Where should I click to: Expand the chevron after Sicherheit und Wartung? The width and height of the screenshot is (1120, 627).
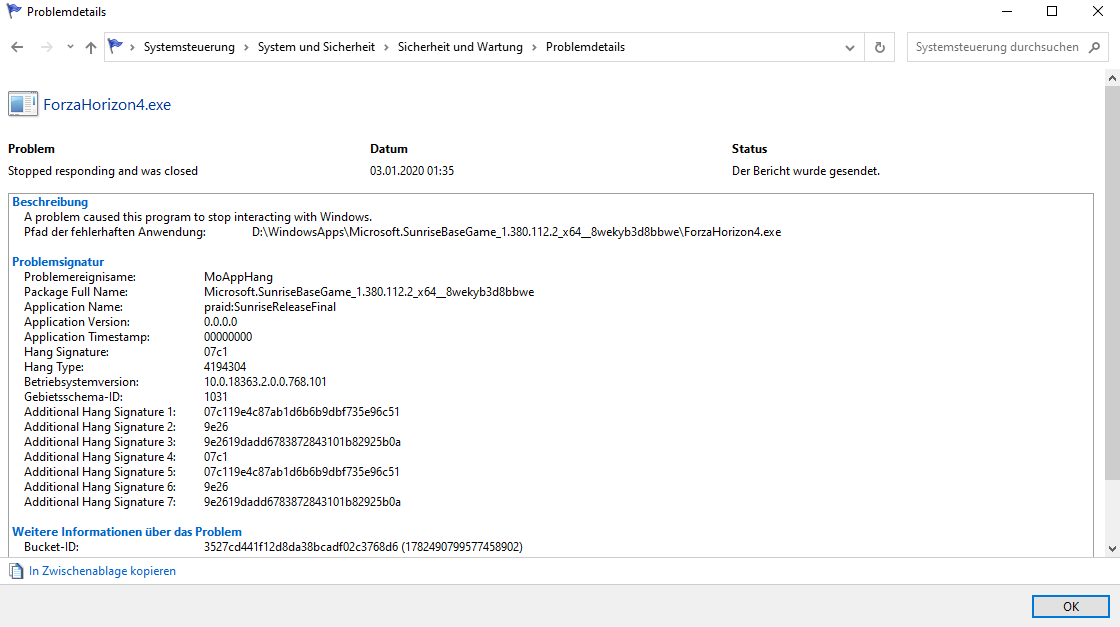pyautogui.click(x=534, y=47)
